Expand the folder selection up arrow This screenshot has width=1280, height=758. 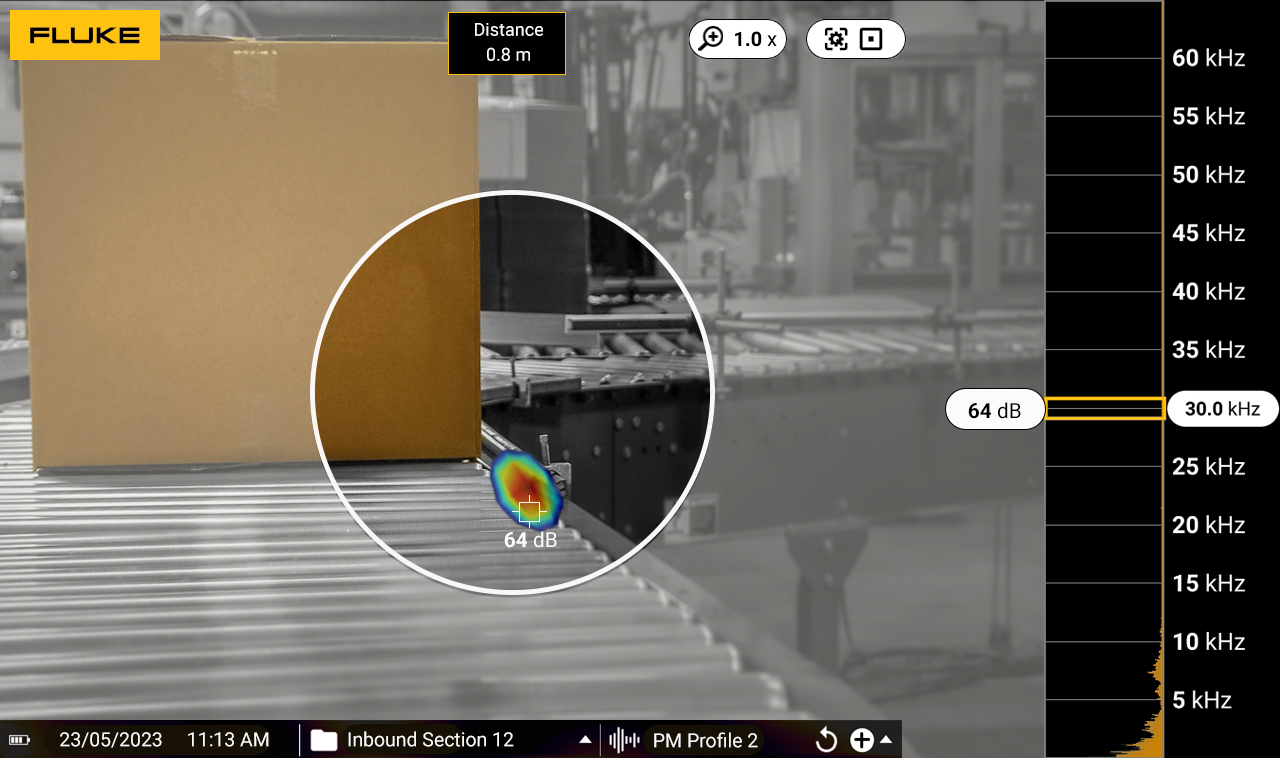[585, 740]
